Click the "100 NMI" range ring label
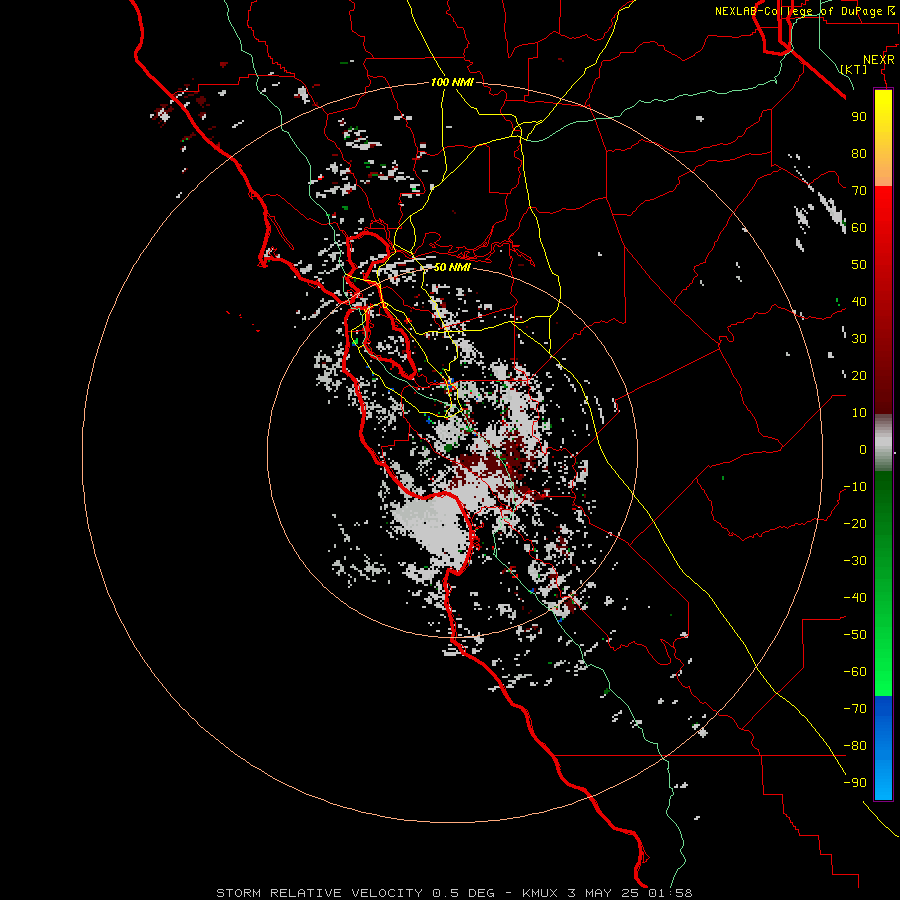Screen dimensions: 900x900 point(452,82)
